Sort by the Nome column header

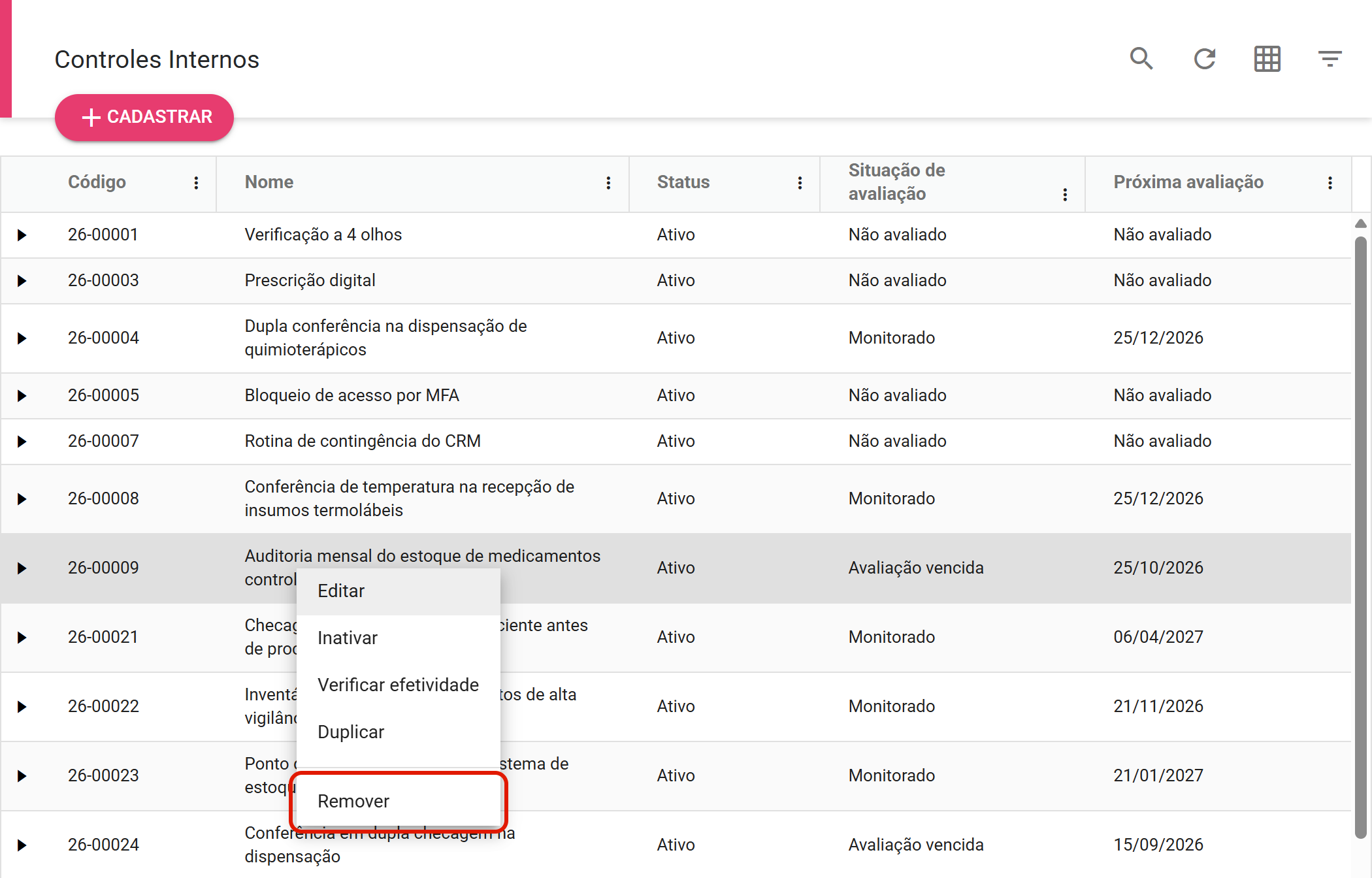click(269, 182)
